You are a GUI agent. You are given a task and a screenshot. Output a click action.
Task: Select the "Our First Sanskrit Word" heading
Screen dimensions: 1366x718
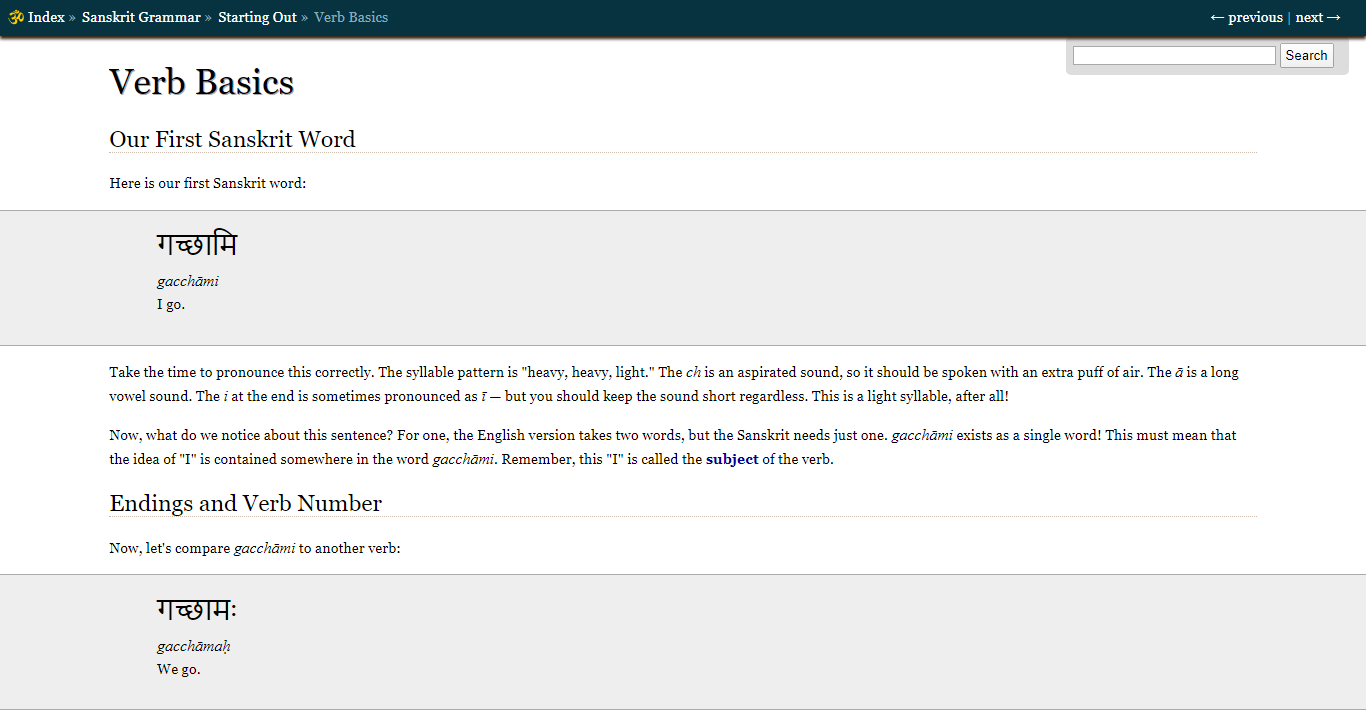[x=232, y=139]
